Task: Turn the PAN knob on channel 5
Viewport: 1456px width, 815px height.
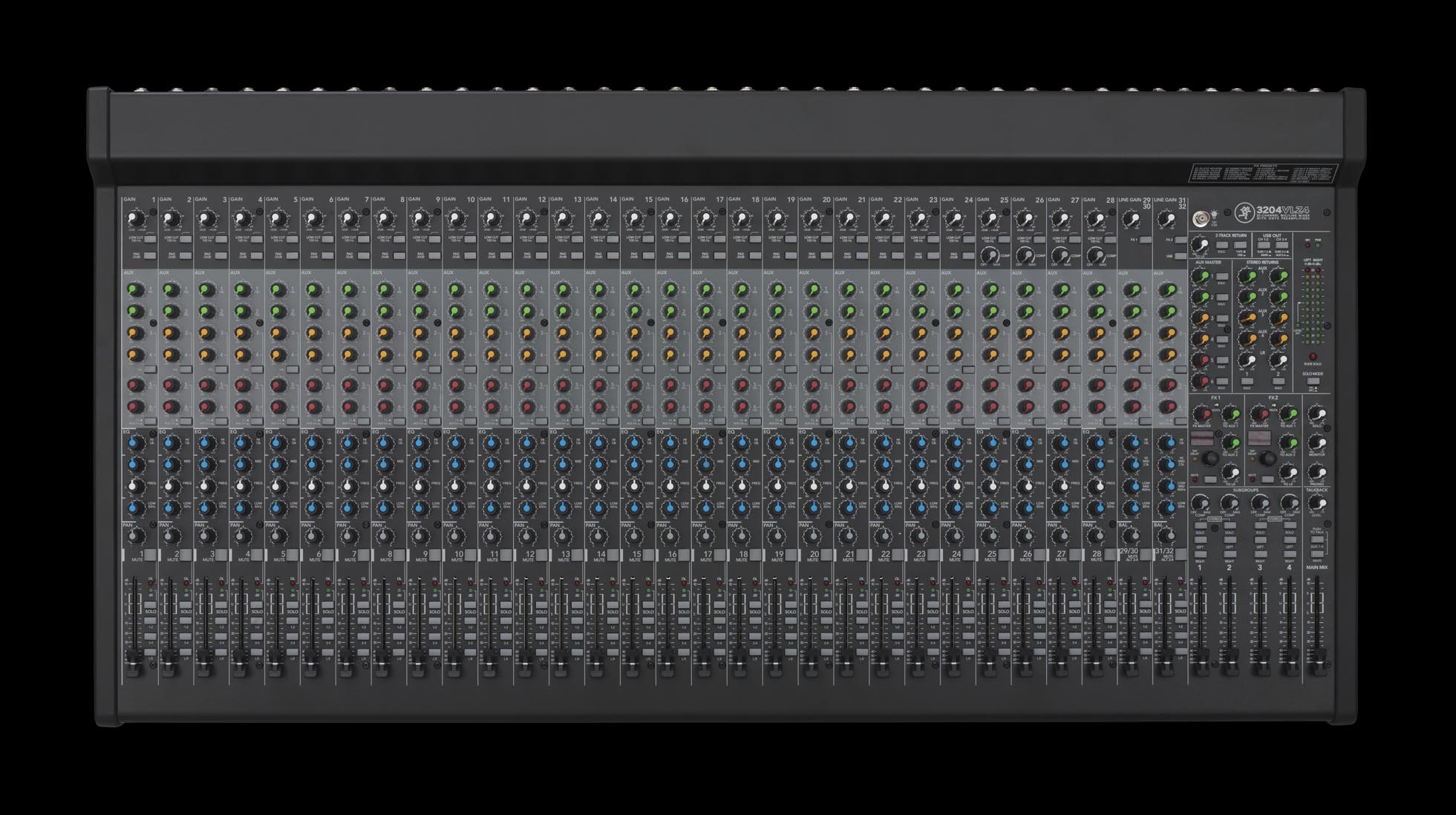Action: (278, 536)
